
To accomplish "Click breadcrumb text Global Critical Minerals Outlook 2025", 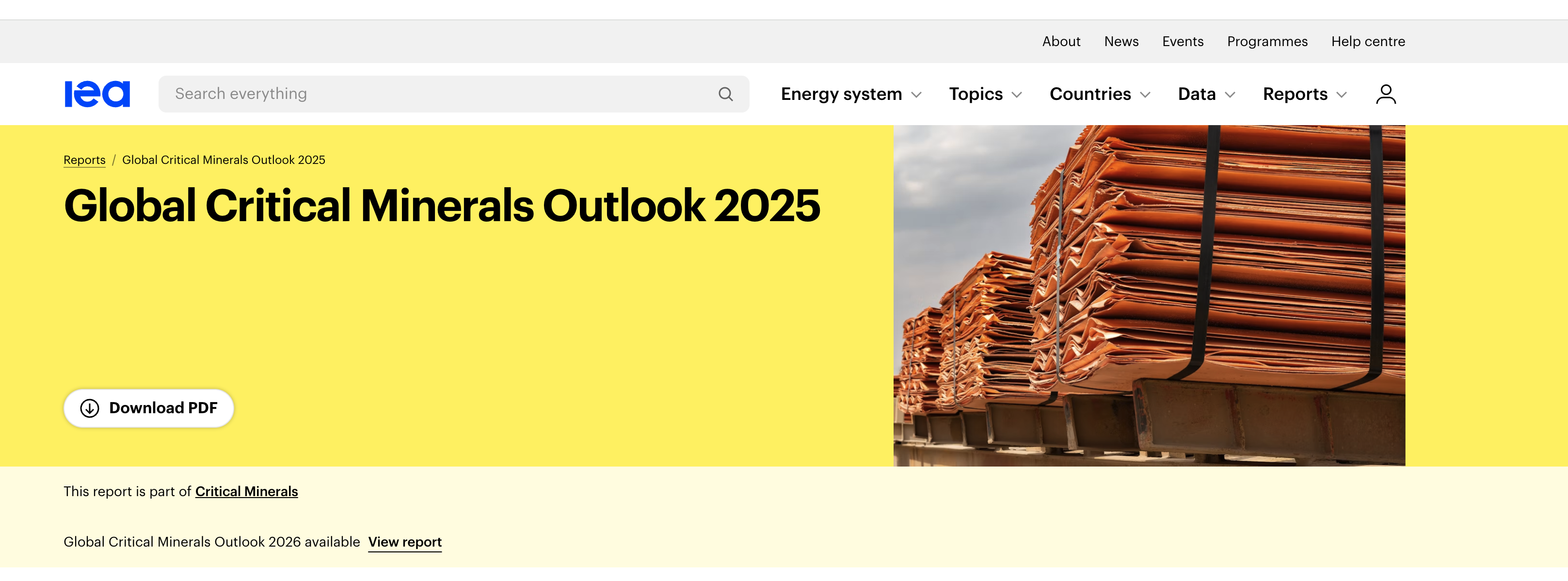I will tap(224, 160).
